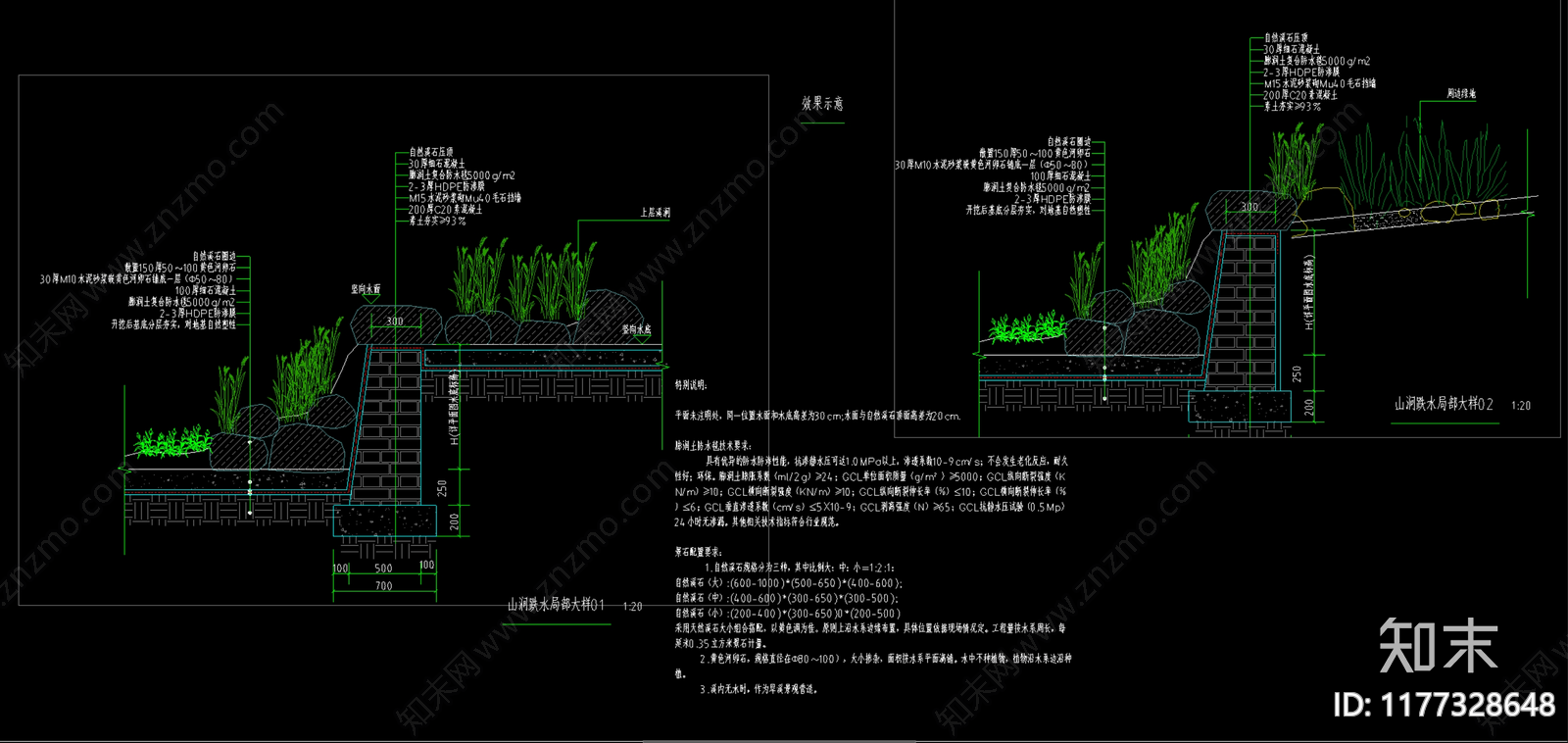Select the 上层溪涧 label in detail 01
This screenshot has height=743, width=1568.
click(x=655, y=213)
